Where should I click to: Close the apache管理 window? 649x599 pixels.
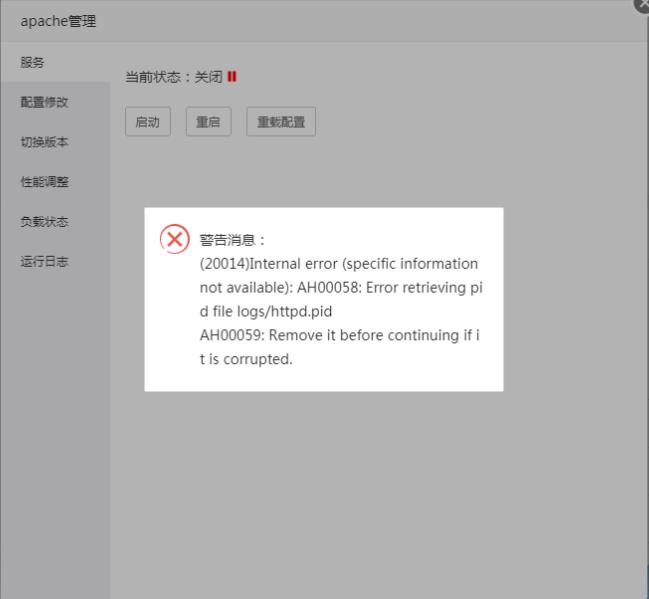tap(643, 4)
